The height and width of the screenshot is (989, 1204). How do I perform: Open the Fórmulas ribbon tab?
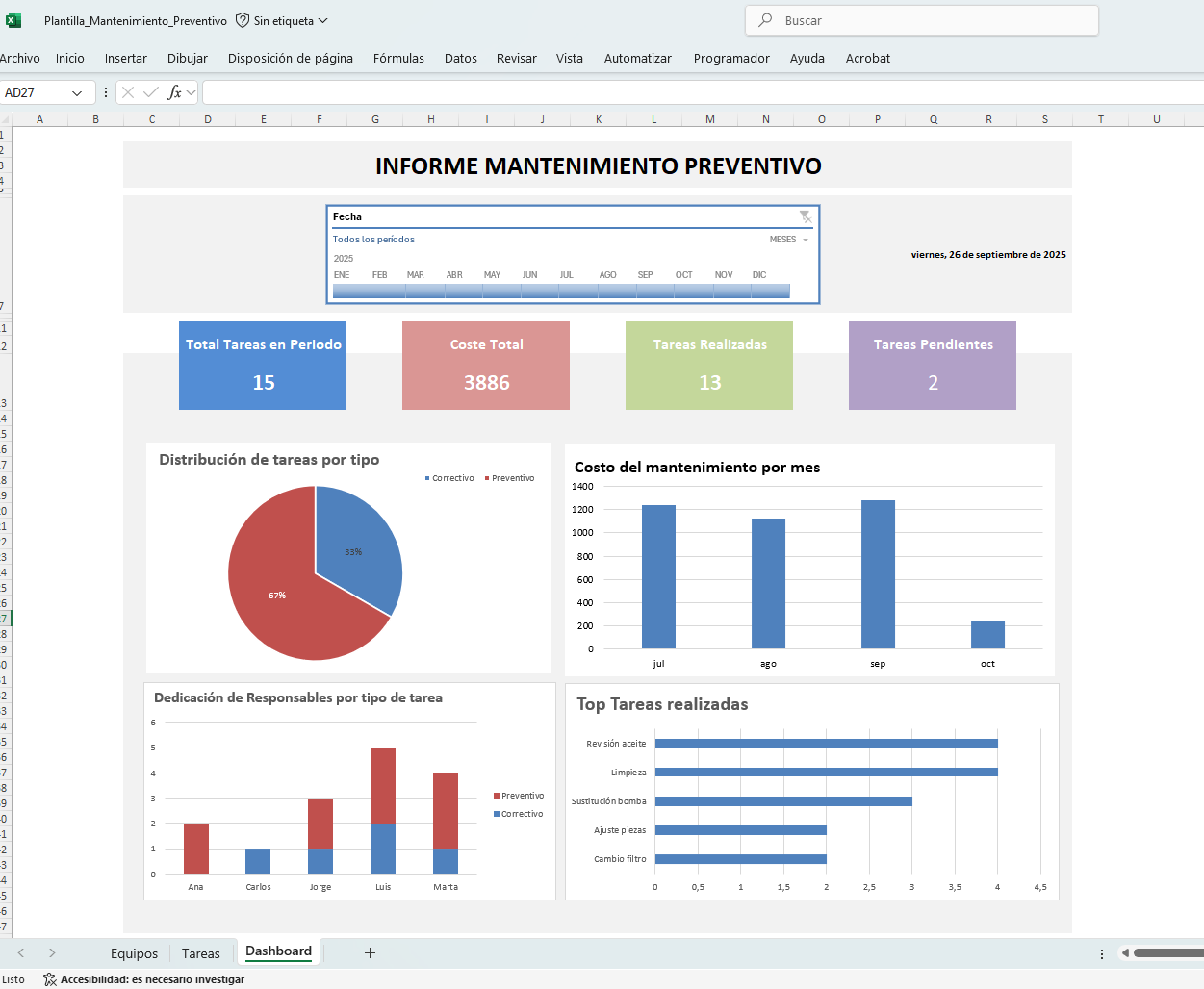pyautogui.click(x=398, y=58)
